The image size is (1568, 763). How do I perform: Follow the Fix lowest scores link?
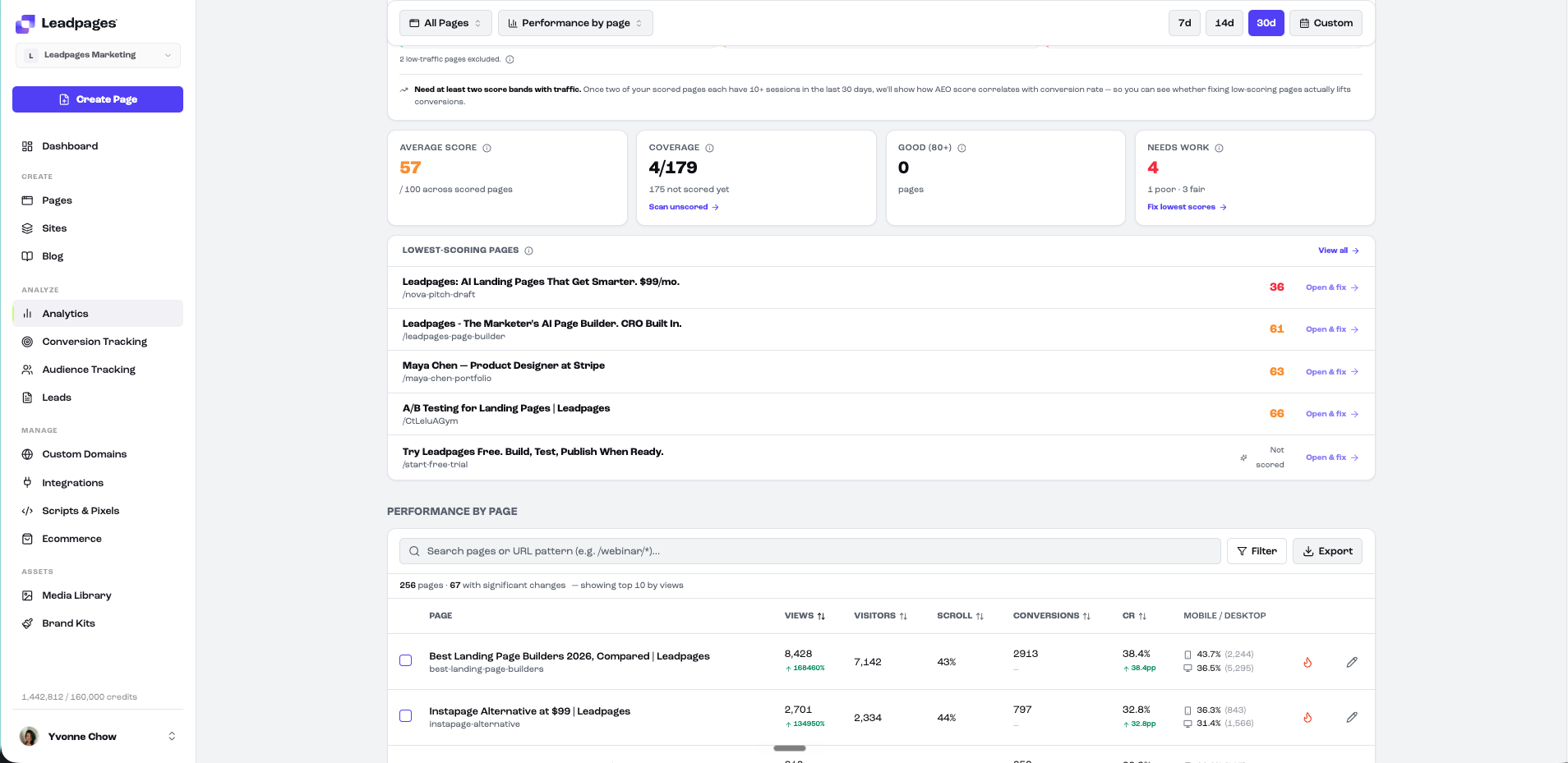(x=1187, y=207)
